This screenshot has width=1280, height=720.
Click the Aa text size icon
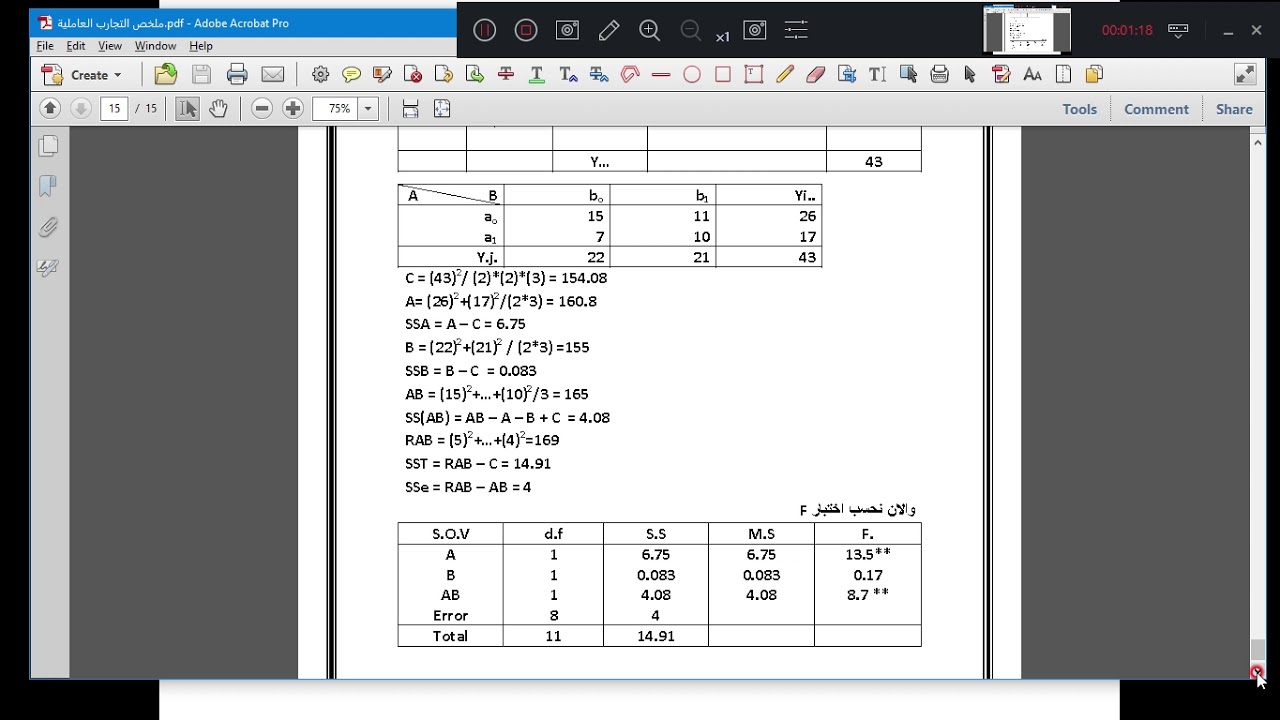1033,74
